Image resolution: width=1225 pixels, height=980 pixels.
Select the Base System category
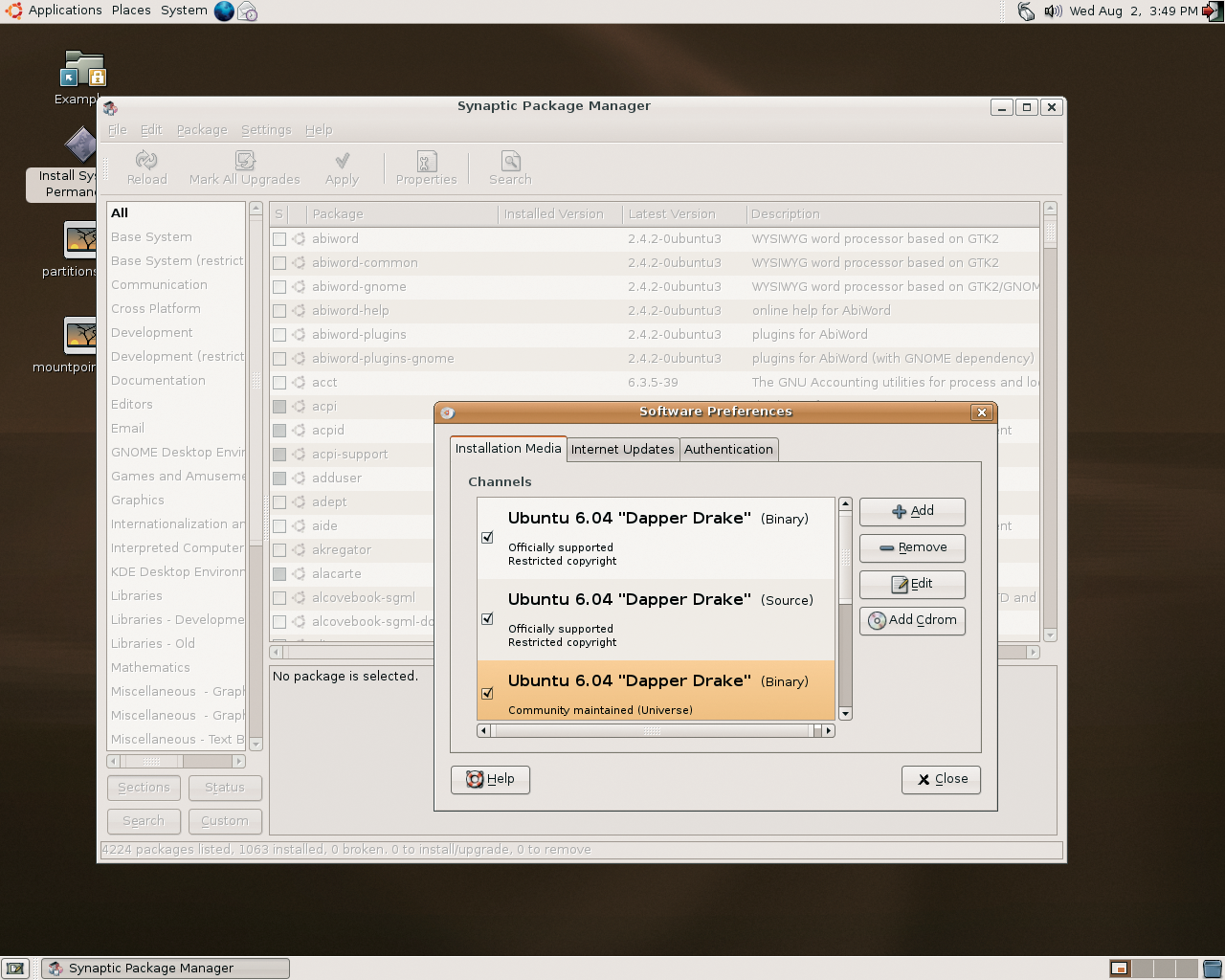pyautogui.click(x=177, y=237)
